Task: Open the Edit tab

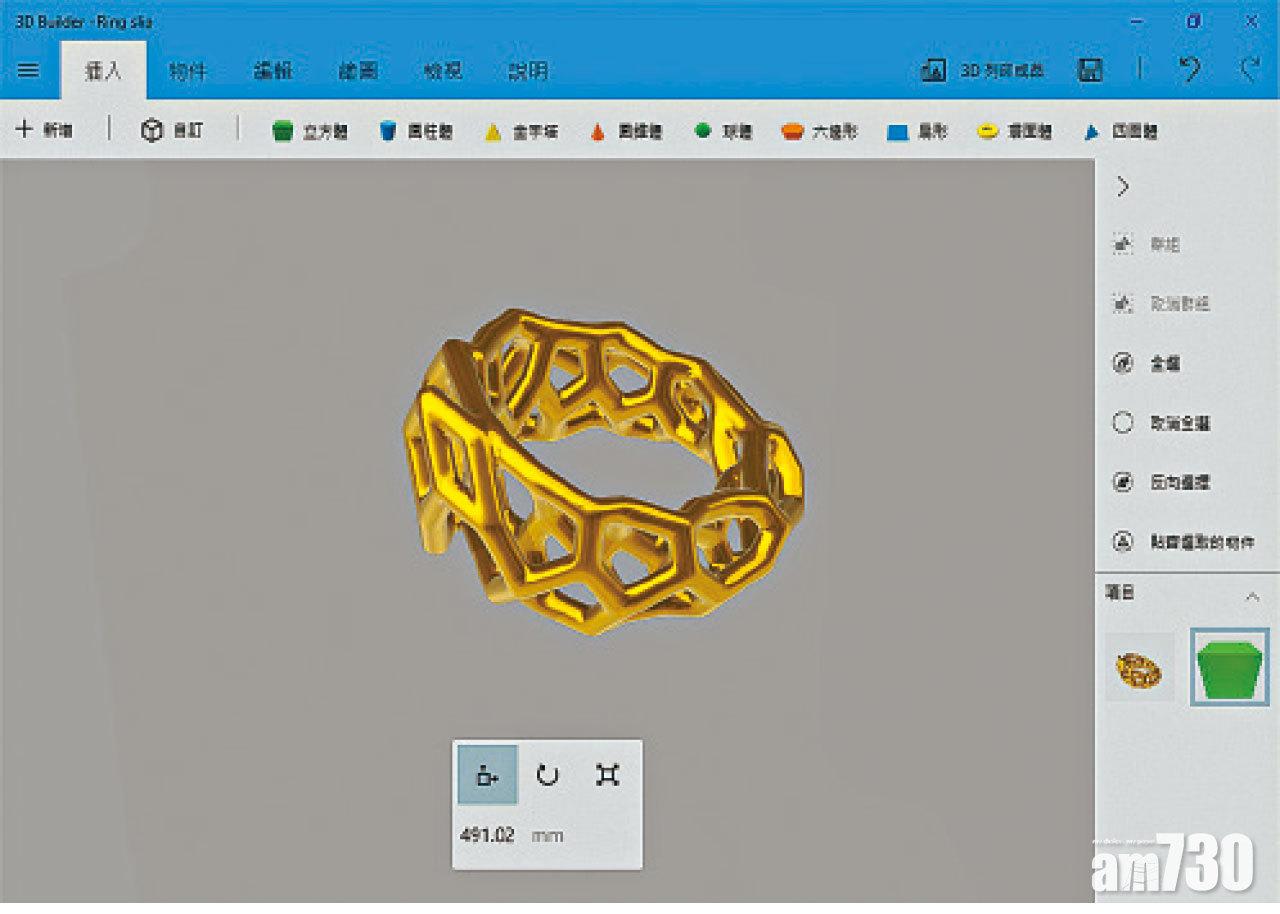Action: tap(272, 71)
